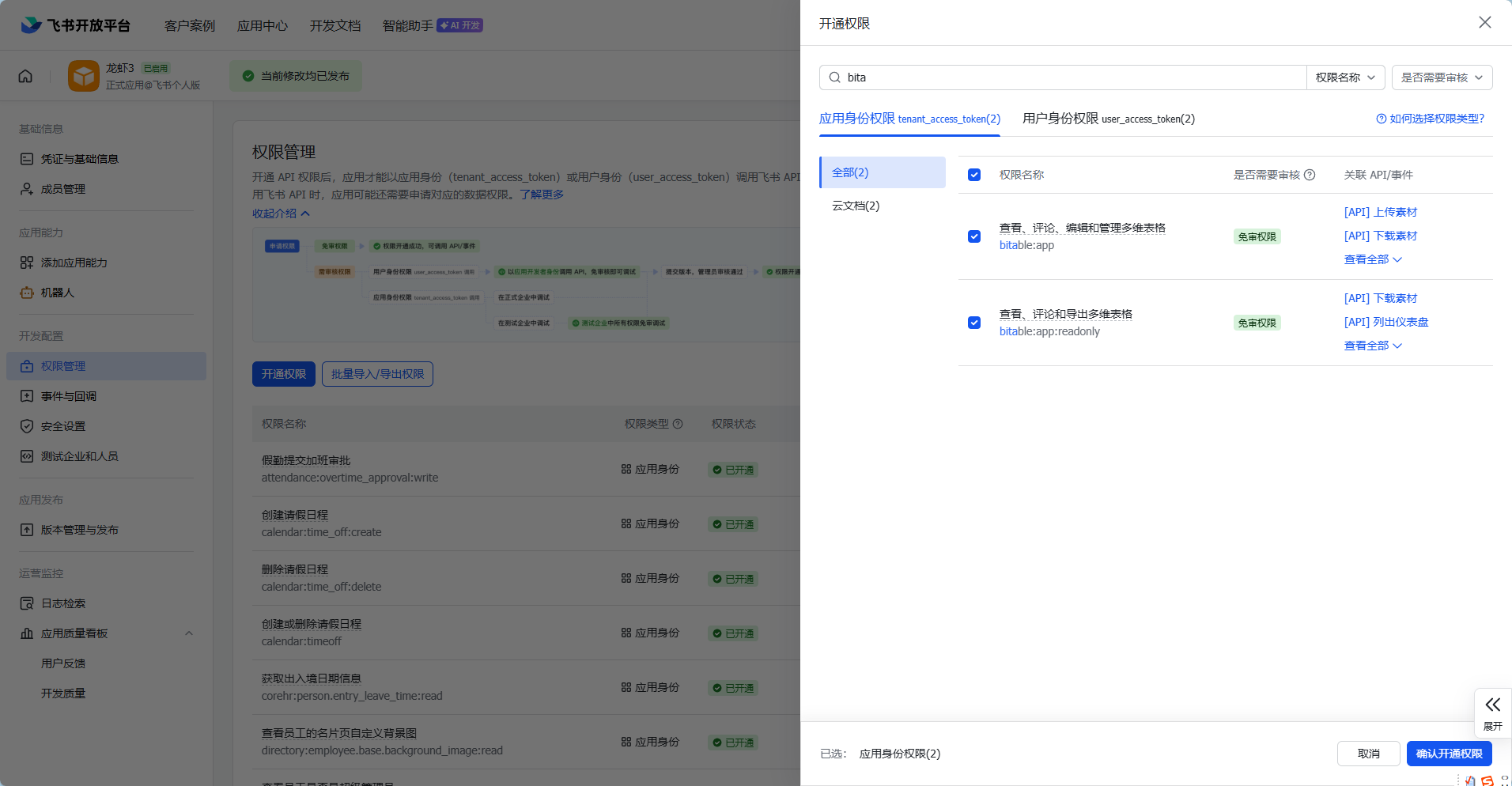This screenshot has height=786, width=1512.
Task: Open the 了解更多 link
Action: [x=542, y=195]
